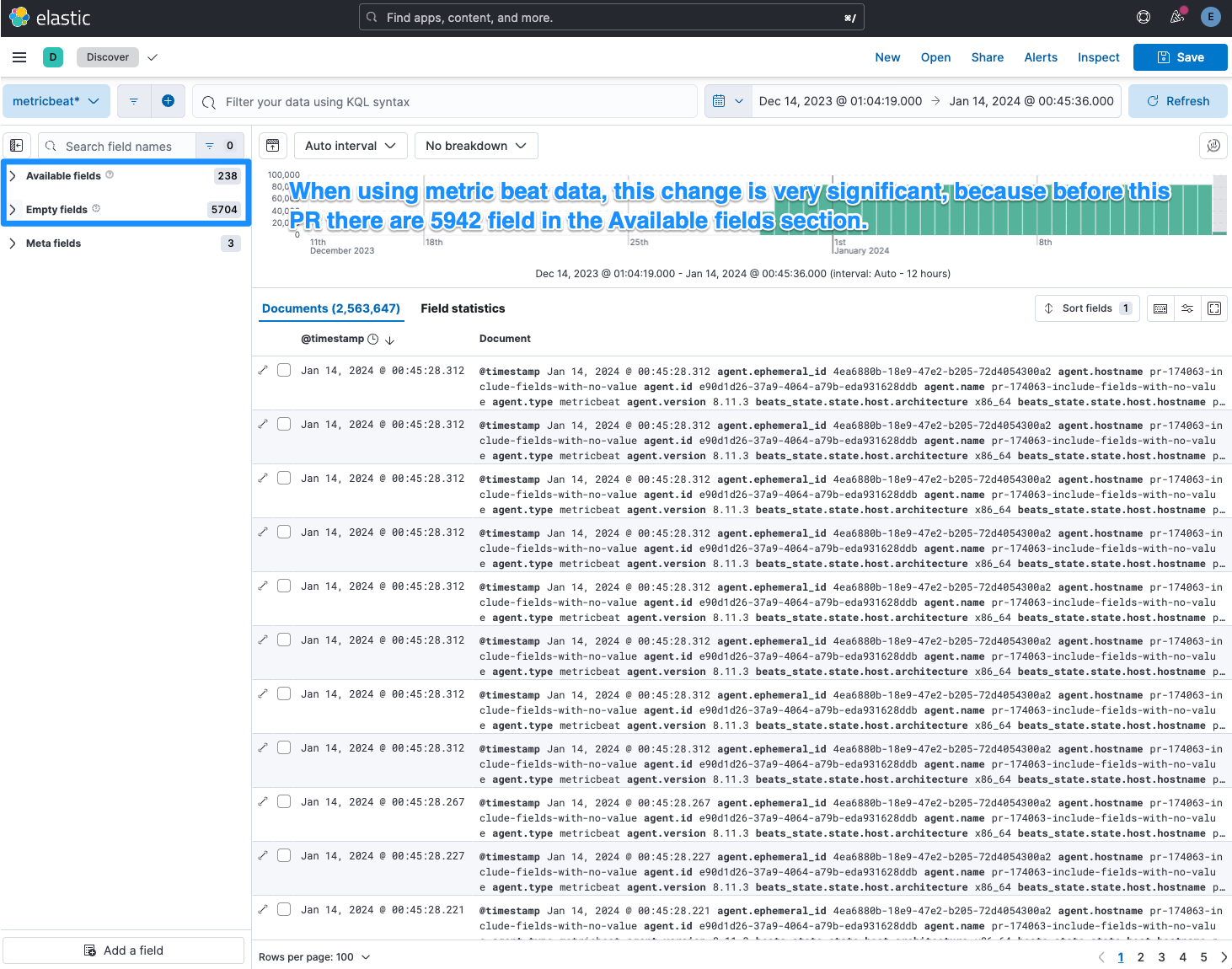Screen dimensions: 1232x969
Task: Open the display options settings icon
Action: (x=1187, y=308)
